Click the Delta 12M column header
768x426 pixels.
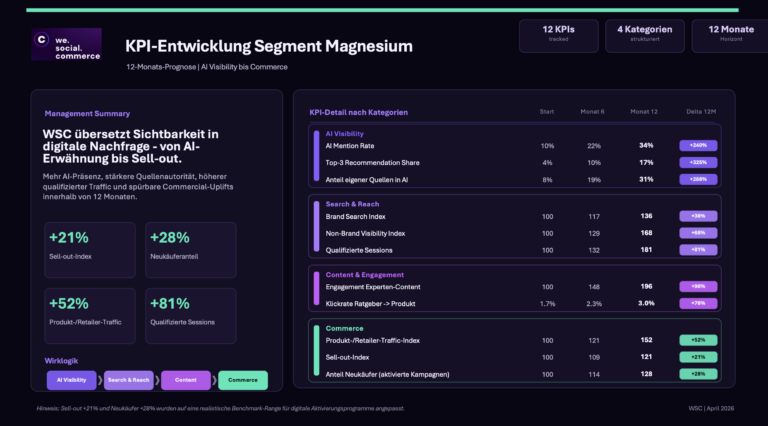(x=701, y=112)
